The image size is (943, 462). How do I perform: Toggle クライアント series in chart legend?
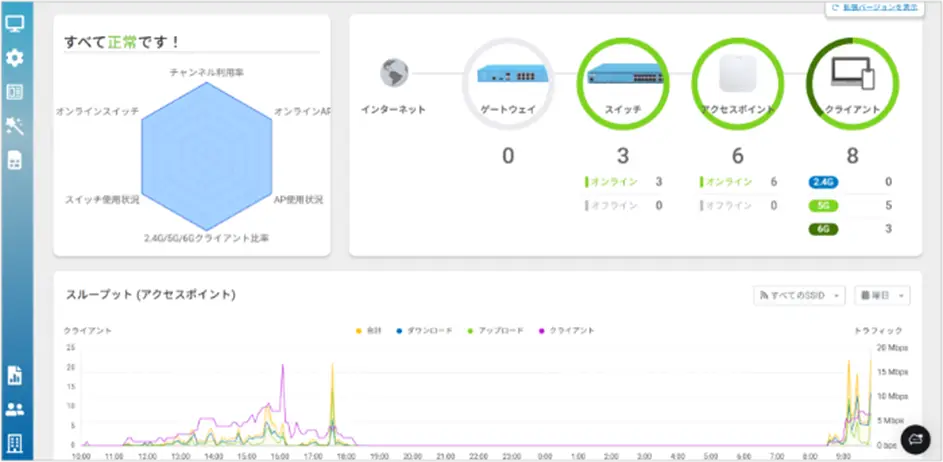(566, 330)
